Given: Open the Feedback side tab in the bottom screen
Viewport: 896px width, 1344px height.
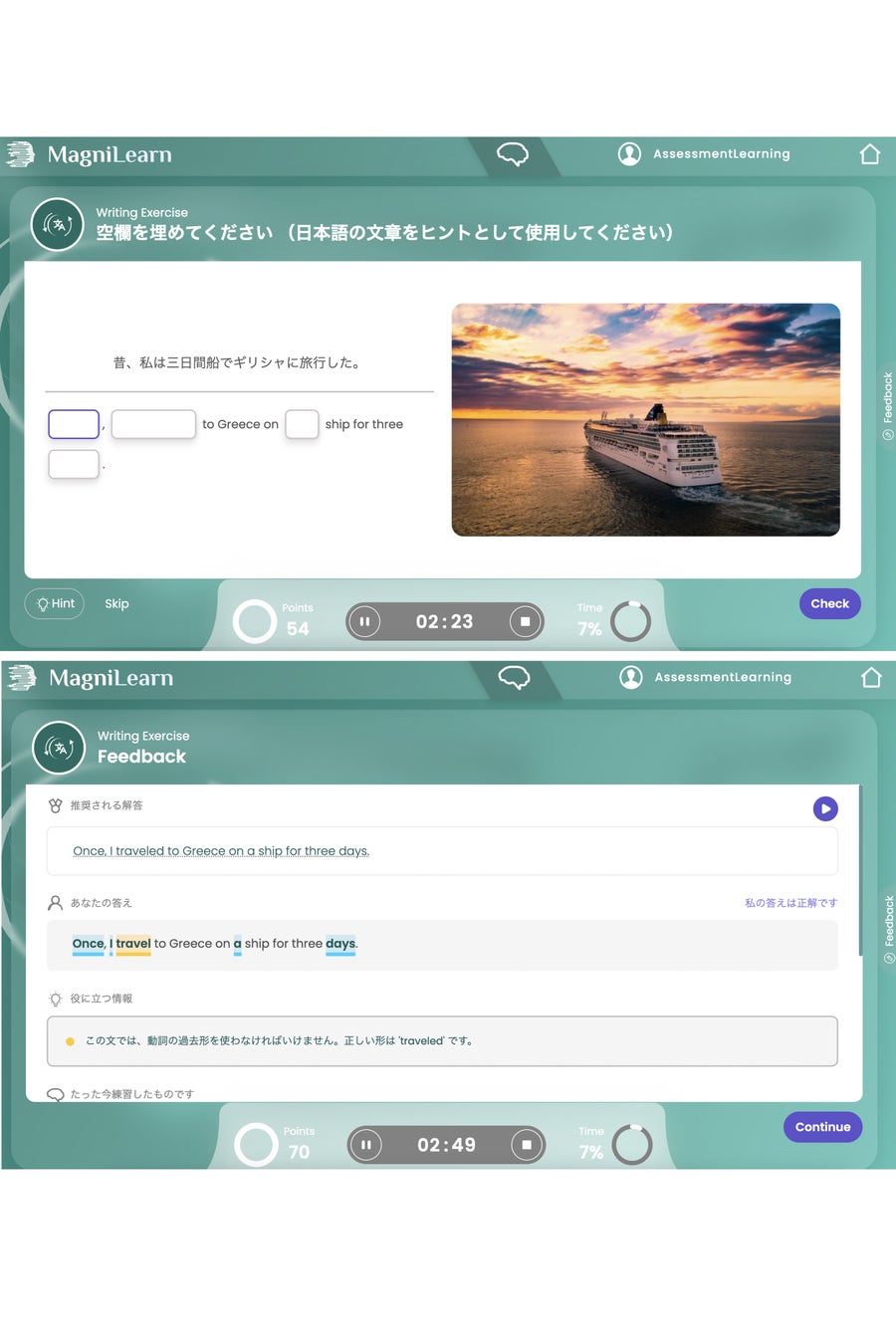Looking at the screenshot, I should (x=888, y=929).
